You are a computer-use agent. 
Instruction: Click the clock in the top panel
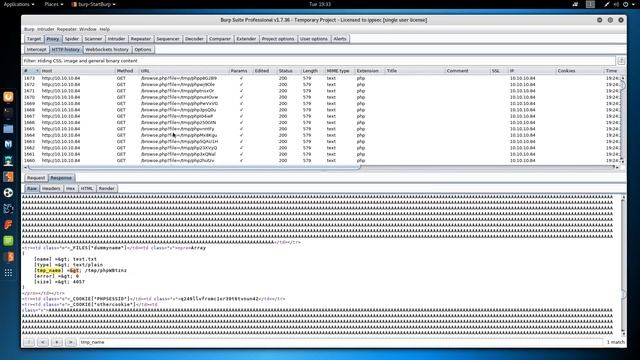tap(320, 4)
